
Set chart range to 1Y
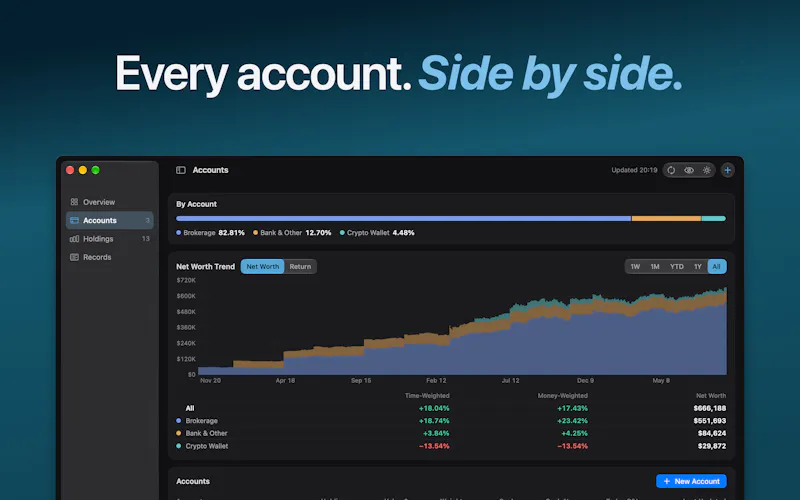697,266
